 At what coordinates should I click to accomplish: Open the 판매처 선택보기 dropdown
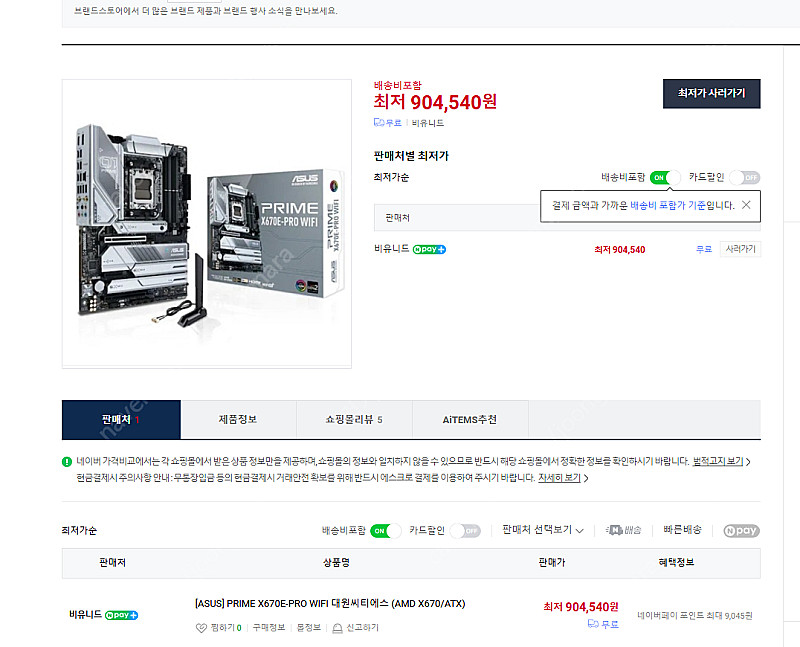pos(542,530)
